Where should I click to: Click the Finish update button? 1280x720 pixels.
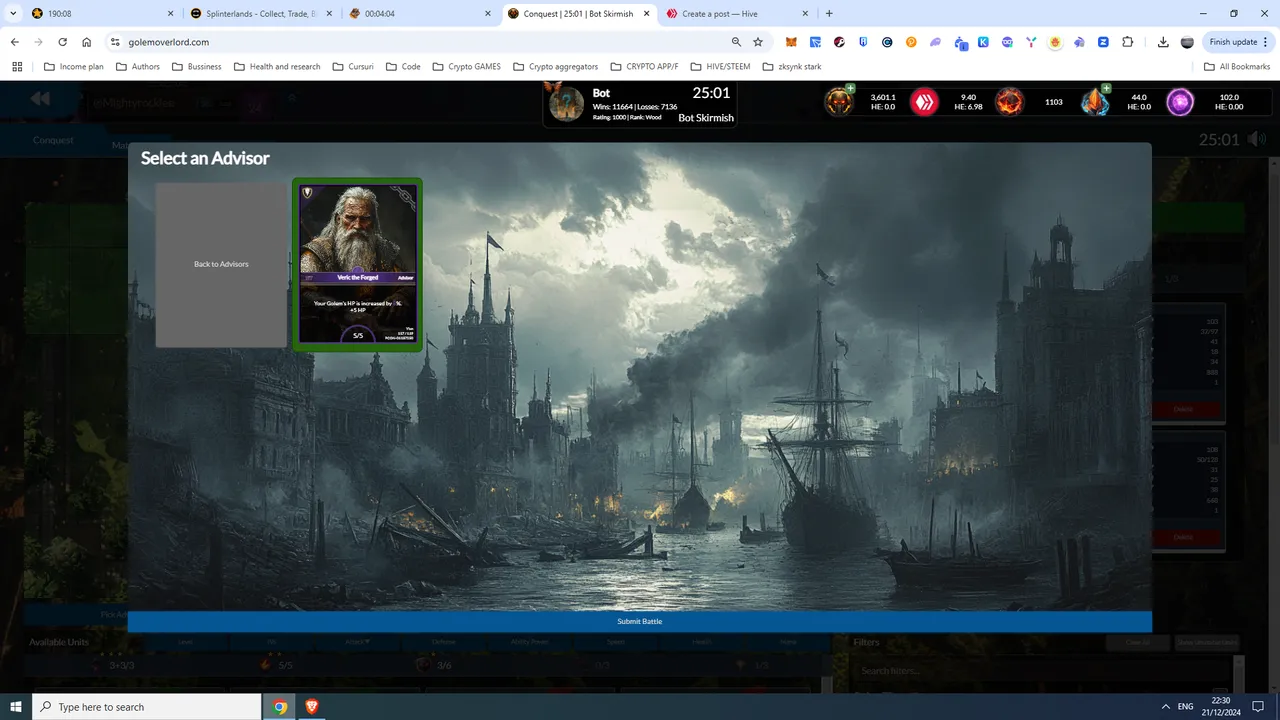pyautogui.click(x=1238, y=42)
